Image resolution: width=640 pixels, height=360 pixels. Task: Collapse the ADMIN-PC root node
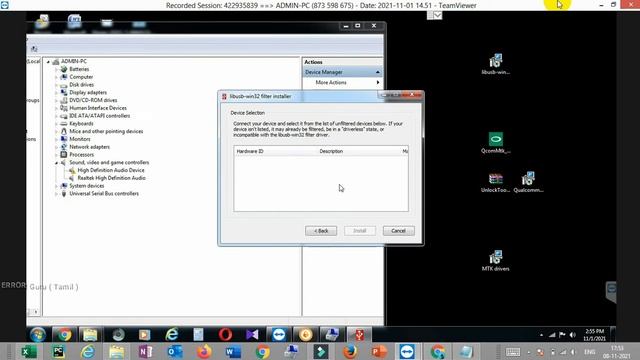pos(48,62)
